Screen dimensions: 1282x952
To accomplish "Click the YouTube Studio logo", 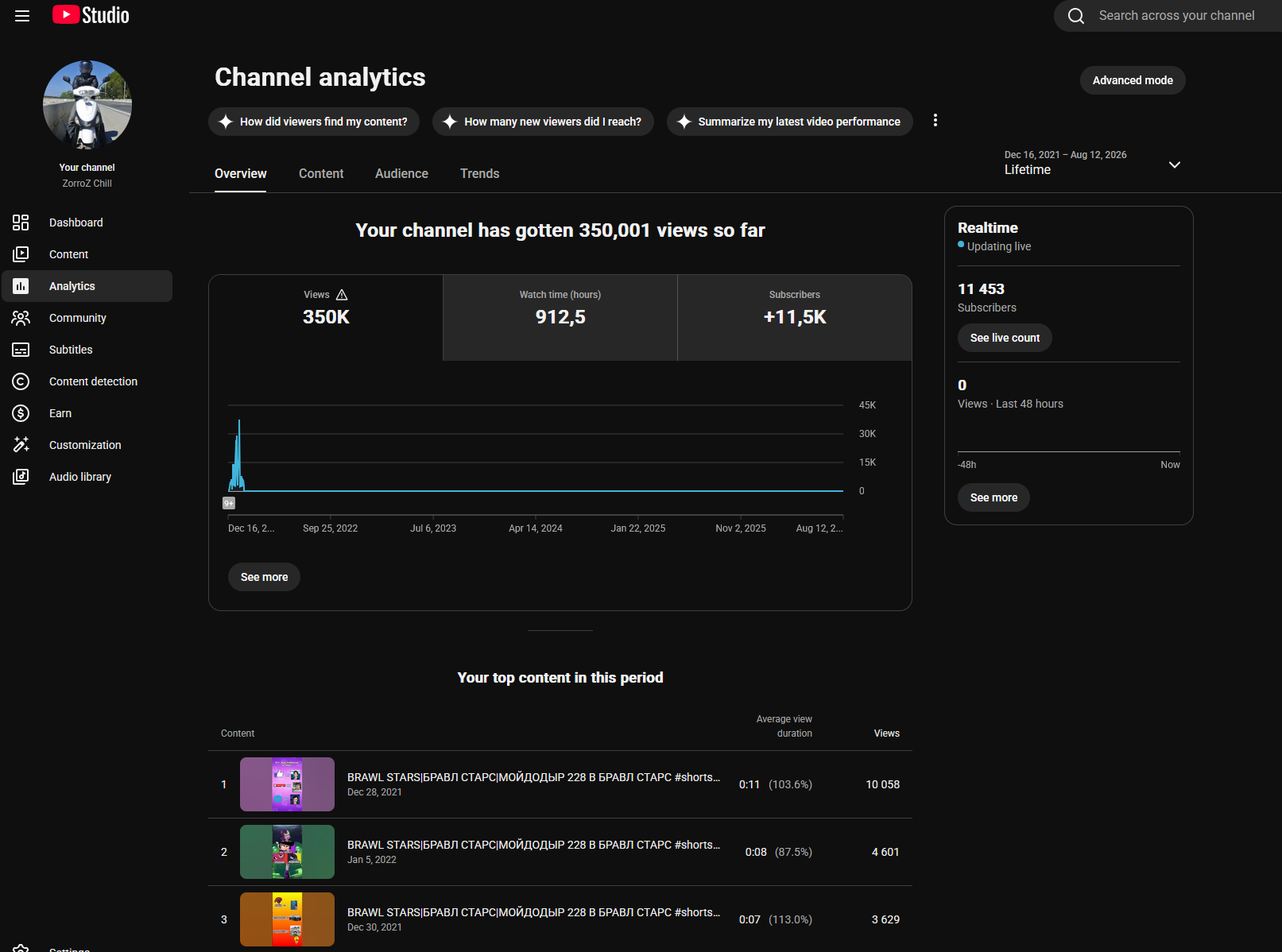I will (91, 15).
